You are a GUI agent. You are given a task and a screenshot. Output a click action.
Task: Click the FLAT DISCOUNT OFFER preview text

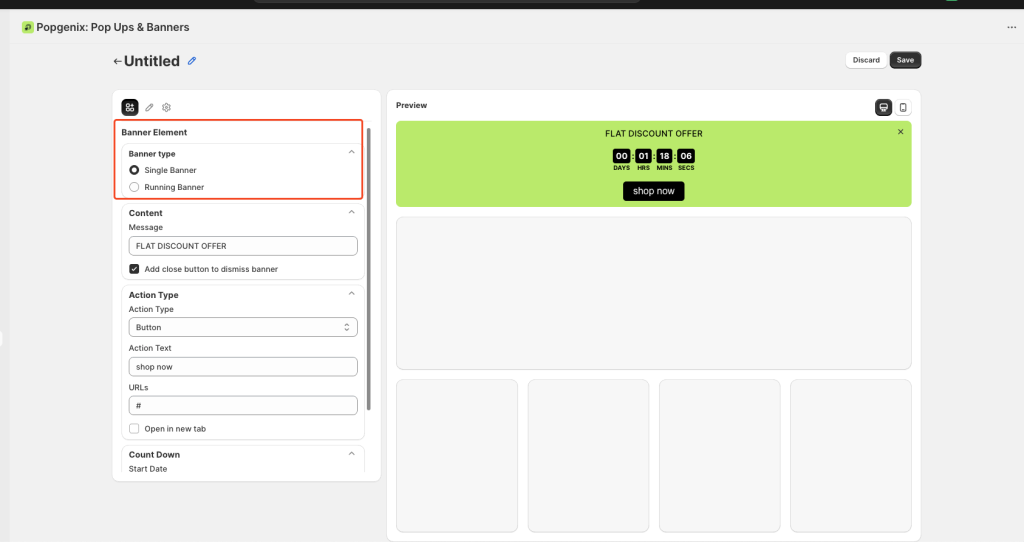point(654,134)
